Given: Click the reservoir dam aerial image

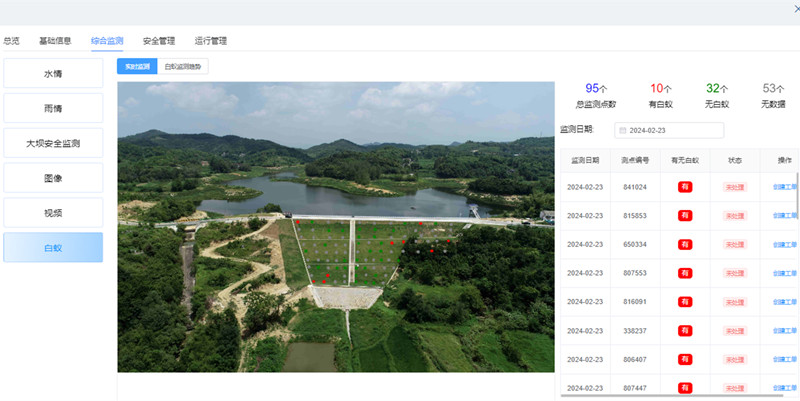Looking at the screenshot, I should coord(335,226).
